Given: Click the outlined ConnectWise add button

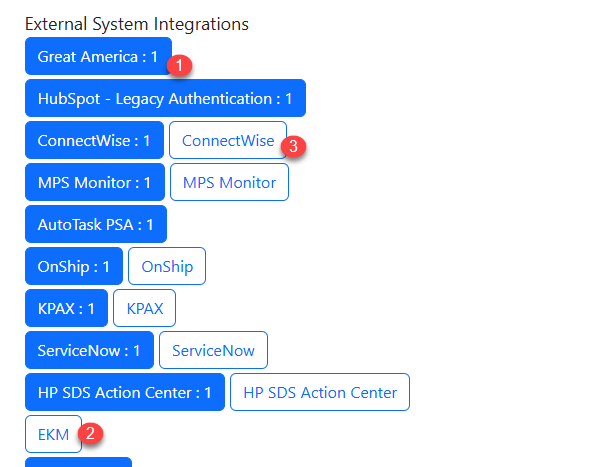Looking at the screenshot, I should point(228,140).
